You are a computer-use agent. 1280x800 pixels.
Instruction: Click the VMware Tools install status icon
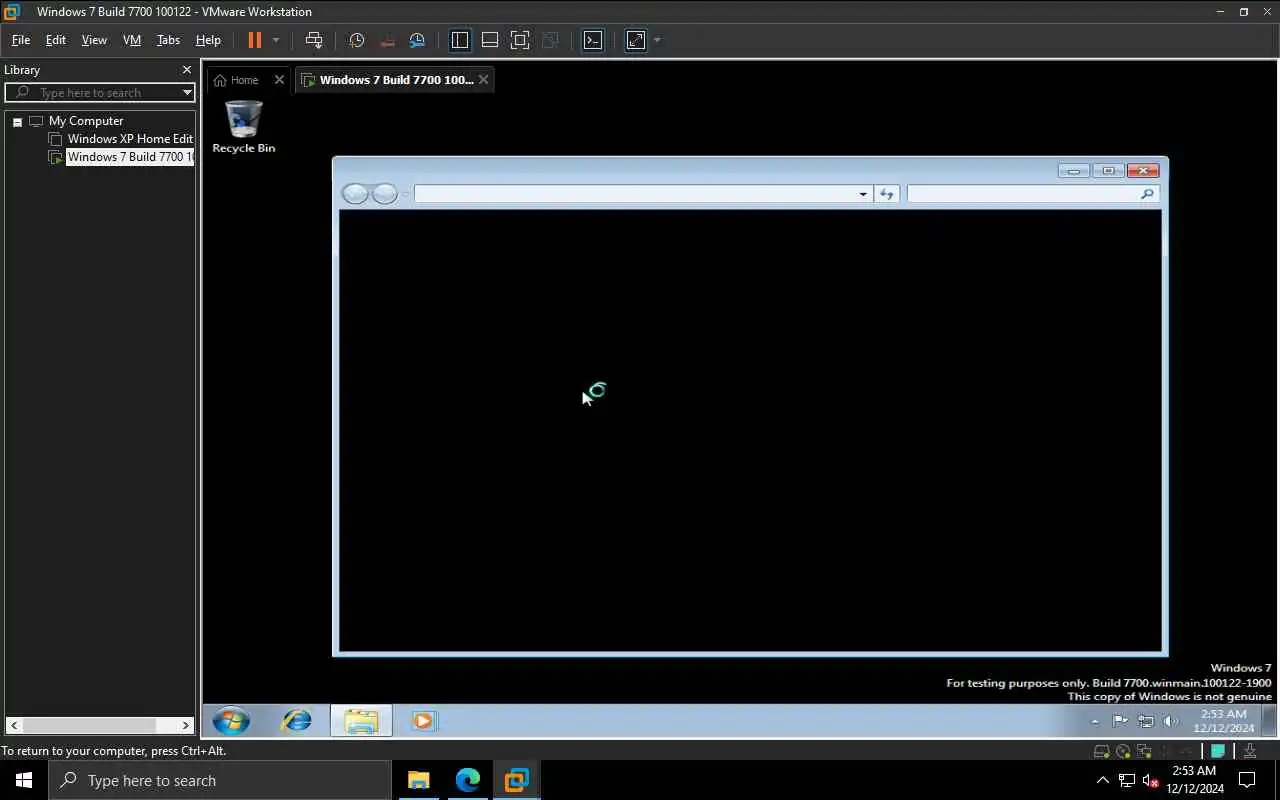[x=1249, y=751]
